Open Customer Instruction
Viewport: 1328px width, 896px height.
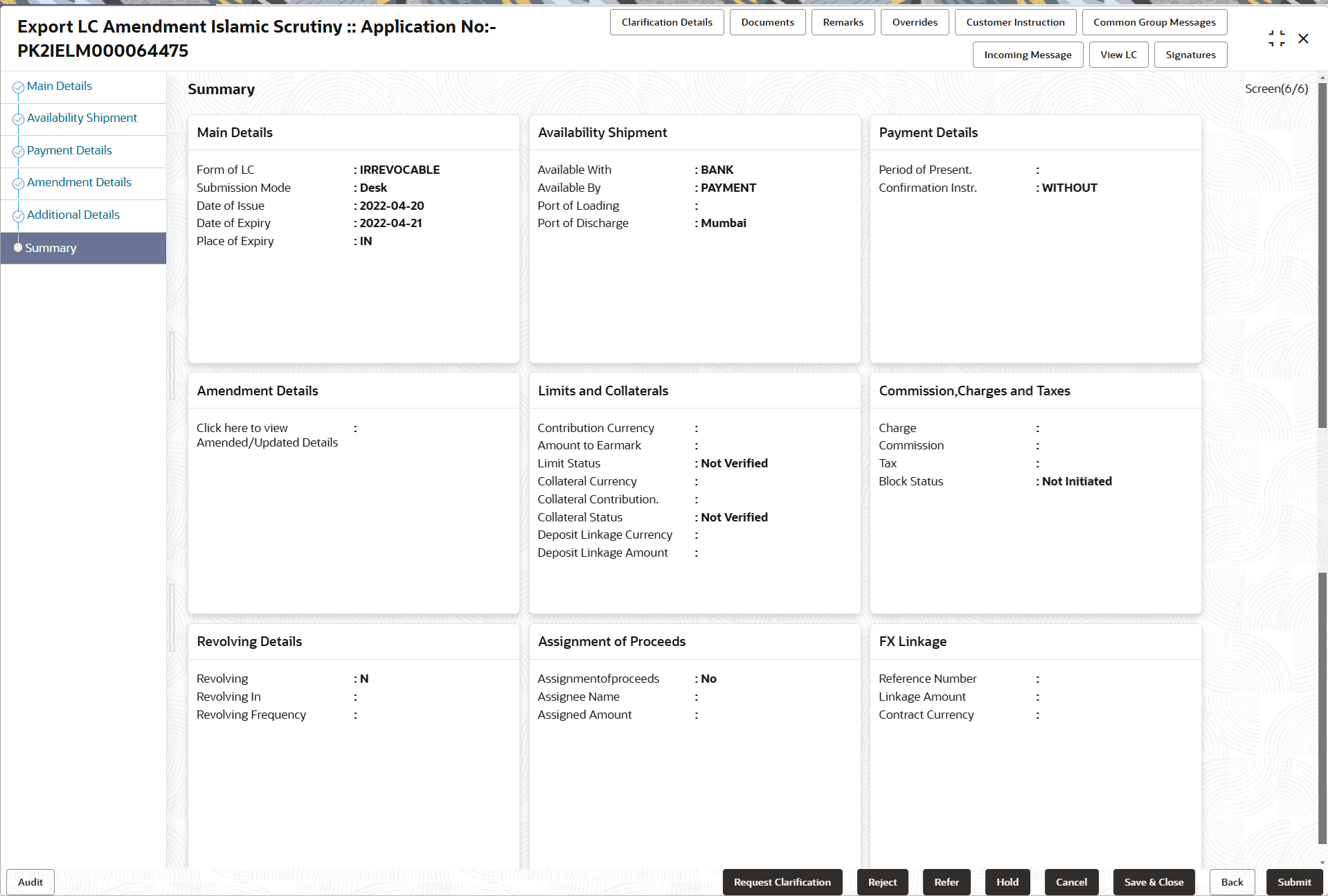[1015, 21]
